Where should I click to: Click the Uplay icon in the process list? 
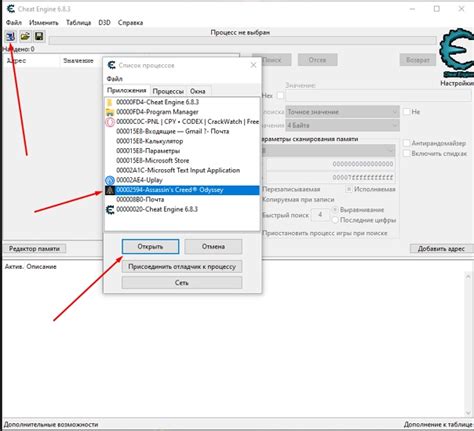(110, 180)
